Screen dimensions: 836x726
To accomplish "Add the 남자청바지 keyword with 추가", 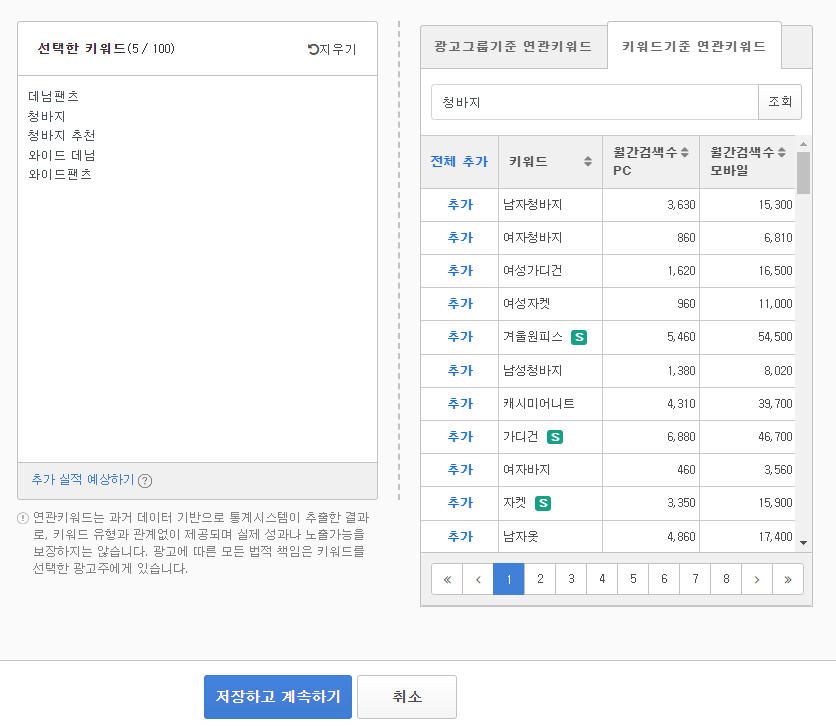I will coord(460,205).
